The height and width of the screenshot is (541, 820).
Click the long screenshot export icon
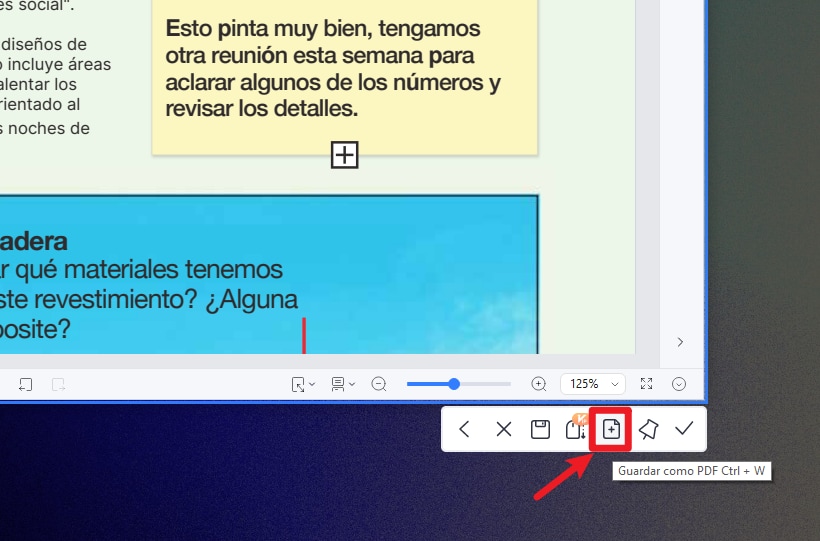pyautogui.click(x=575, y=429)
